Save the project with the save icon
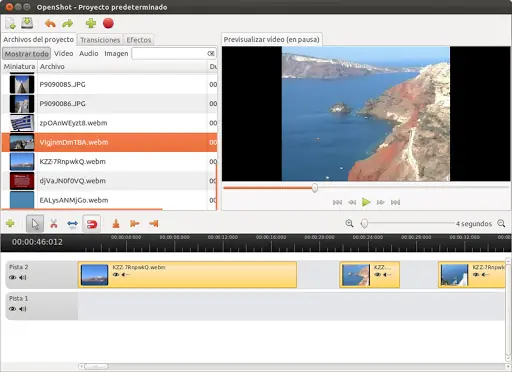Viewport: 512px width, 372px height. 27,23
